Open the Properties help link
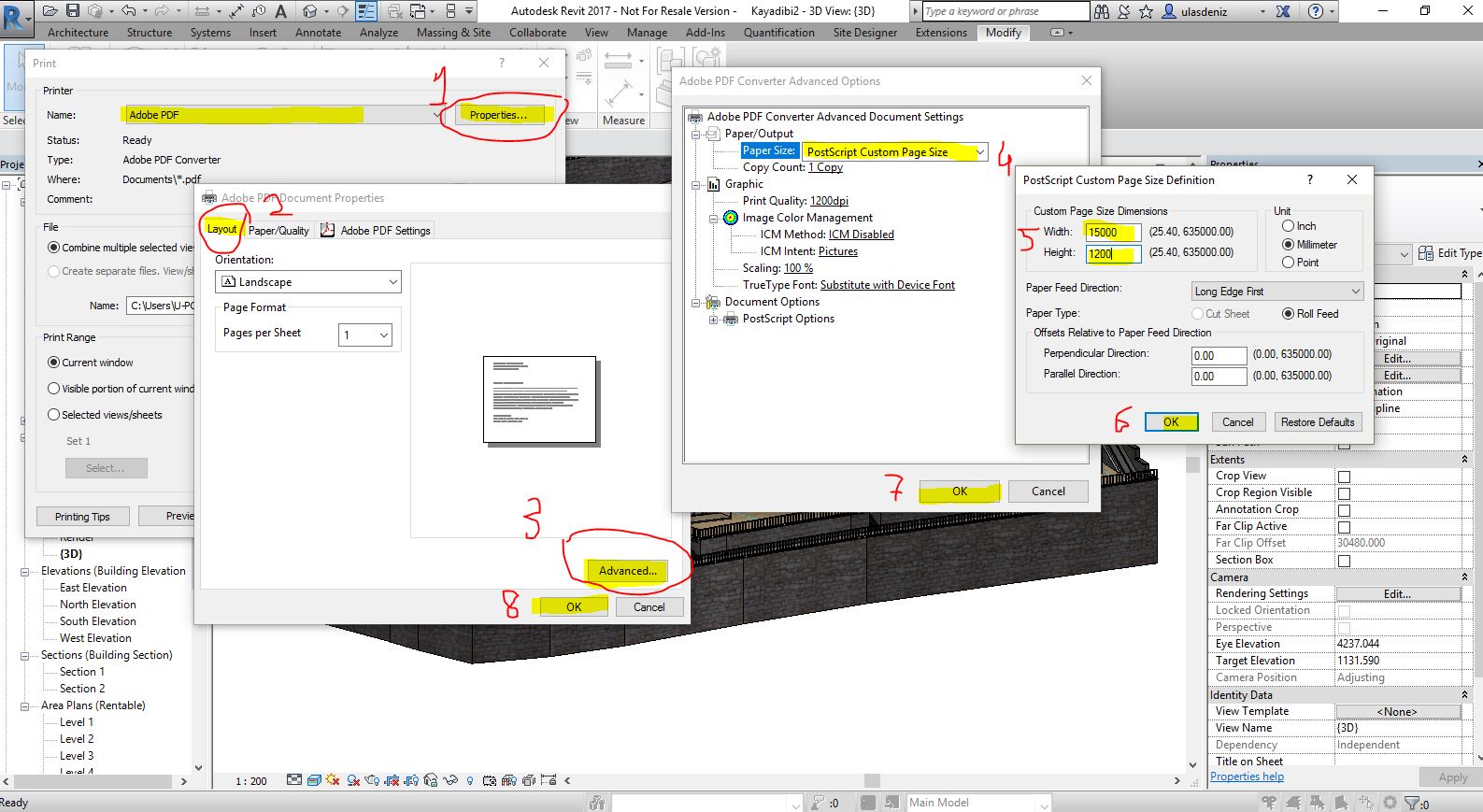1483x812 pixels. [1247, 776]
